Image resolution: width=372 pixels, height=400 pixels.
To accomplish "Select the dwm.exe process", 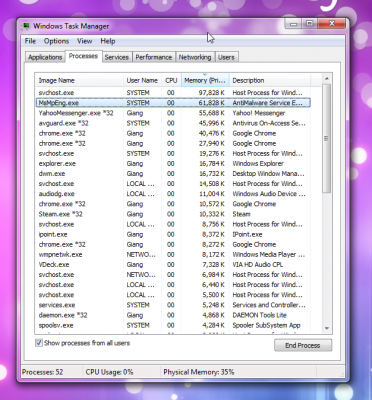I will click(x=173, y=174).
